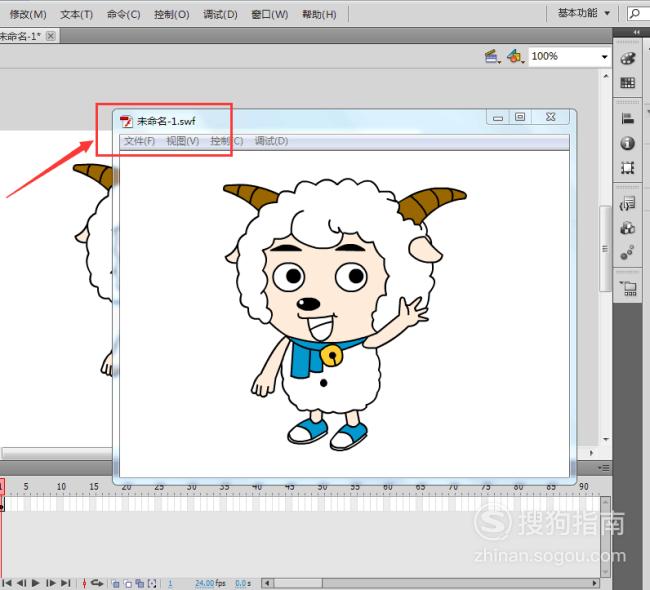Open the 控制(O) menu in Flash
This screenshot has height=590, width=650.
click(172, 15)
